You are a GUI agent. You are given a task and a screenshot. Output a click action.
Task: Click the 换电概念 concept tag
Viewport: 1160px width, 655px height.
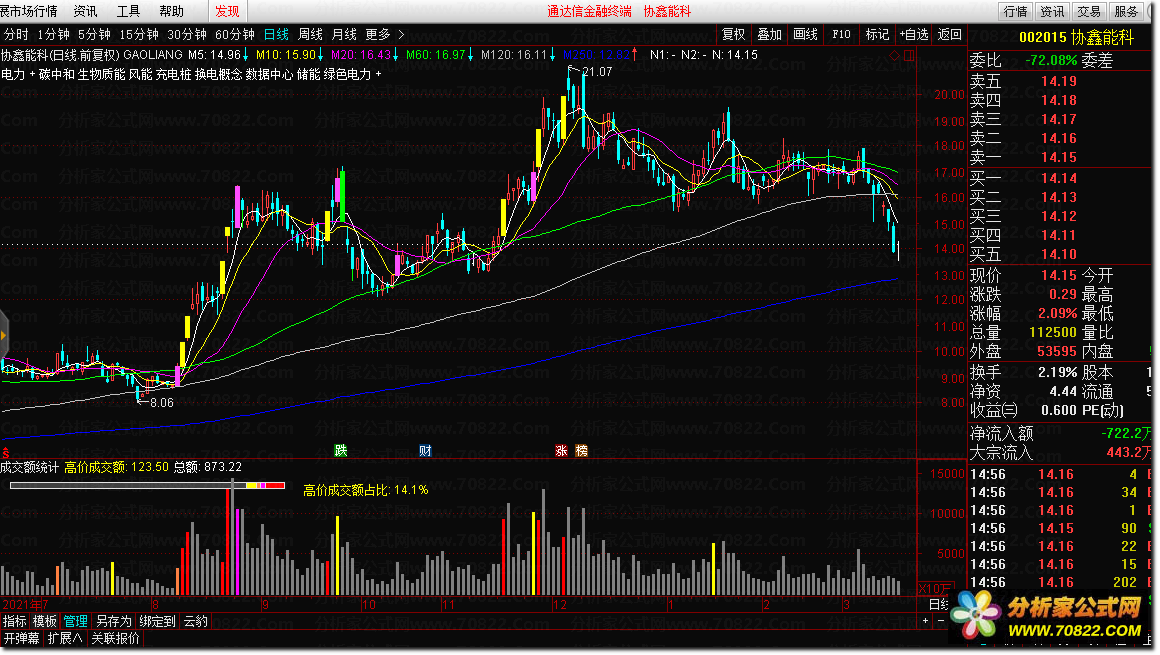pos(219,74)
